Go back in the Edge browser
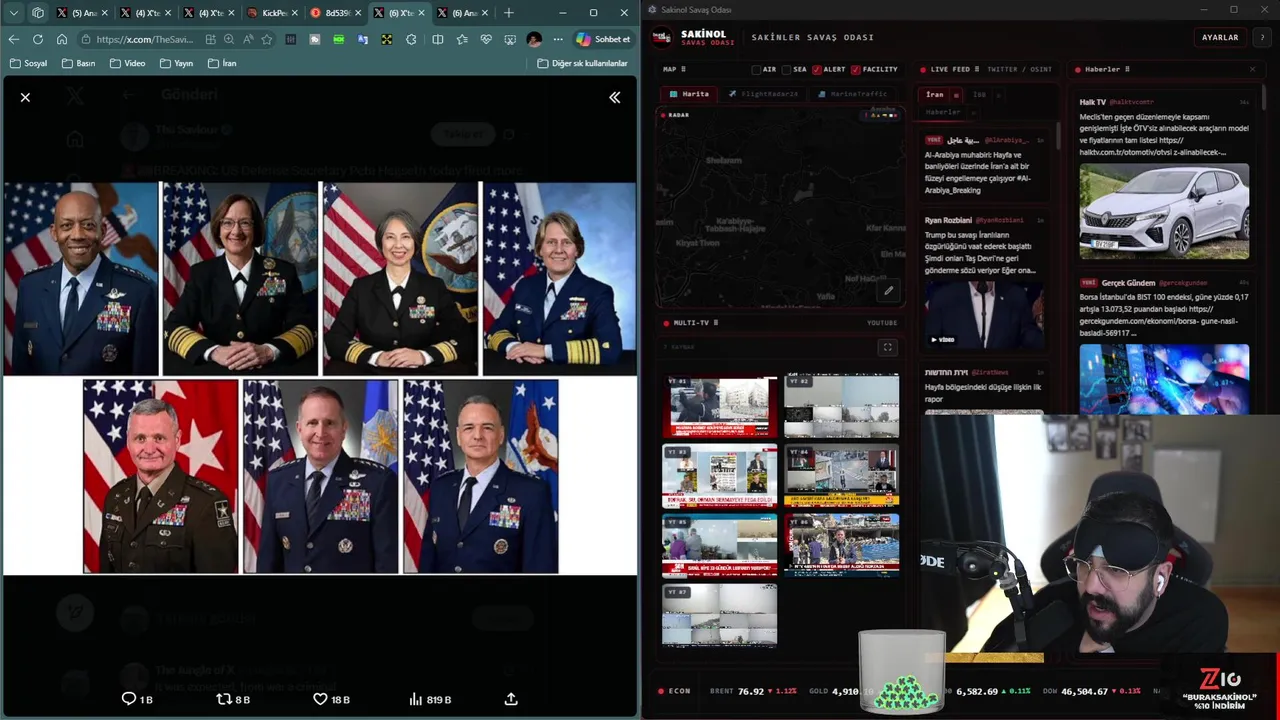The width and height of the screenshot is (1280, 720). pos(13,39)
